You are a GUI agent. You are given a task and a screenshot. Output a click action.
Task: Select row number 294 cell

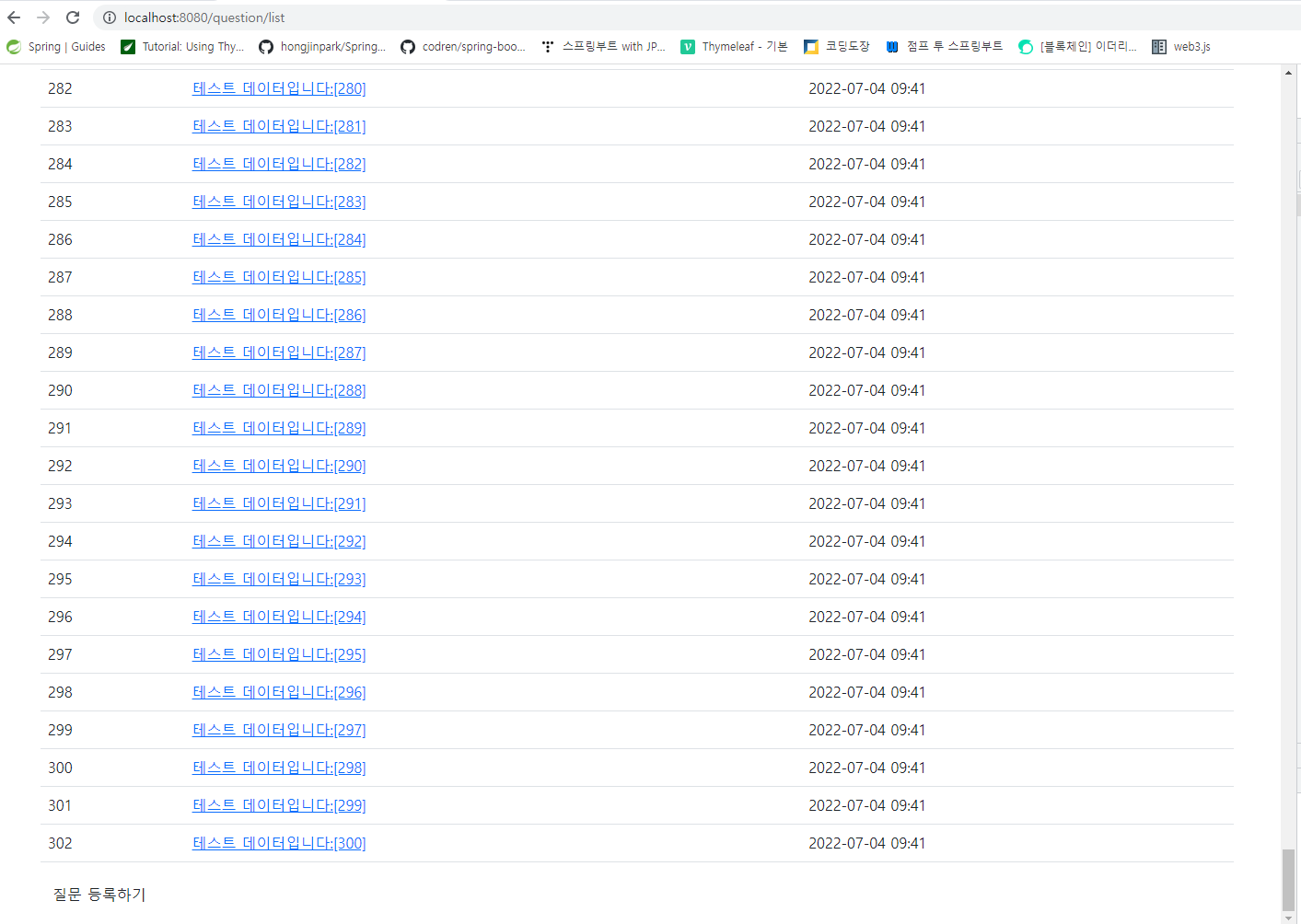click(x=60, y=541)
